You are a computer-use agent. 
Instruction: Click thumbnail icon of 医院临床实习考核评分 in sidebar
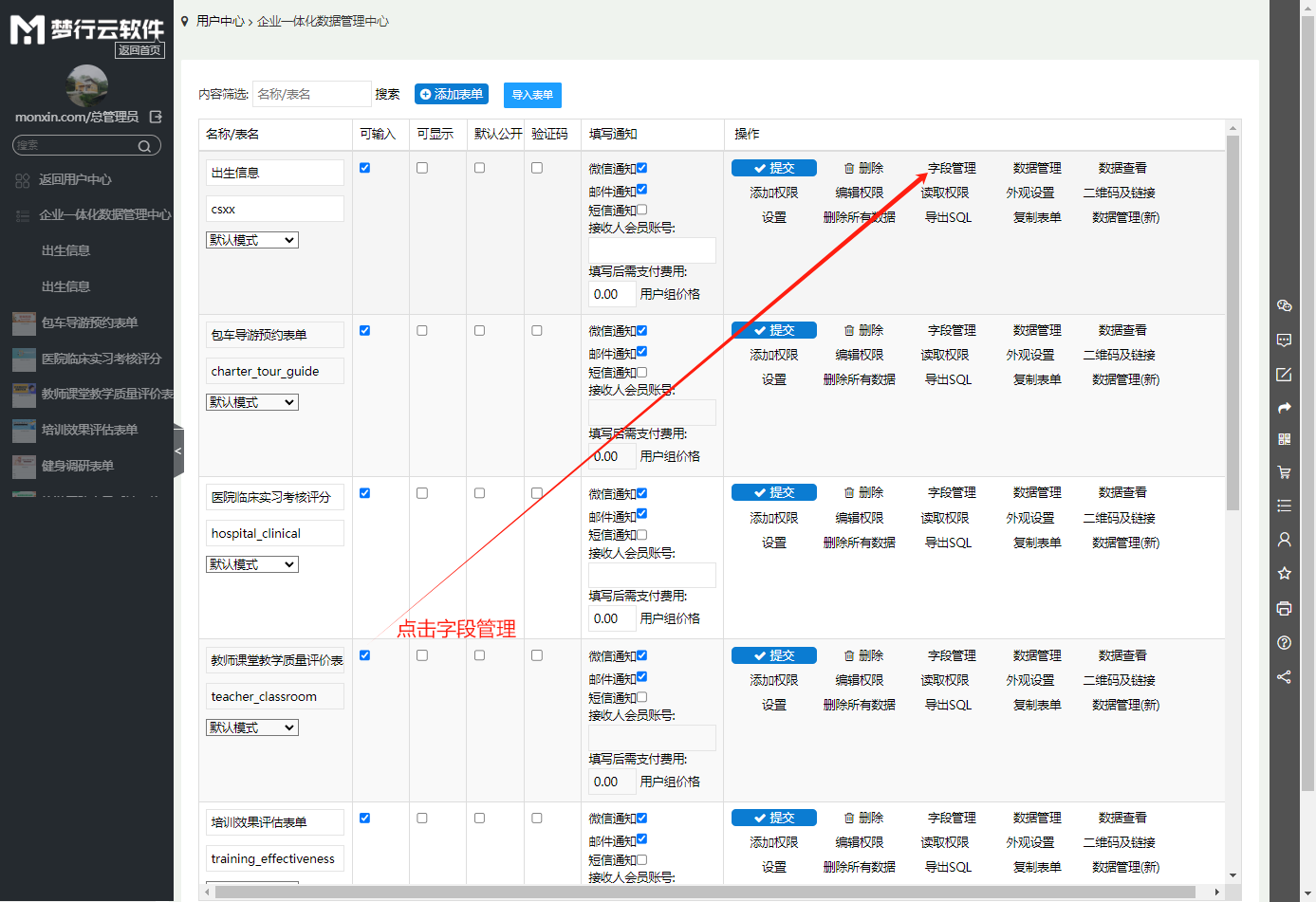24,359
